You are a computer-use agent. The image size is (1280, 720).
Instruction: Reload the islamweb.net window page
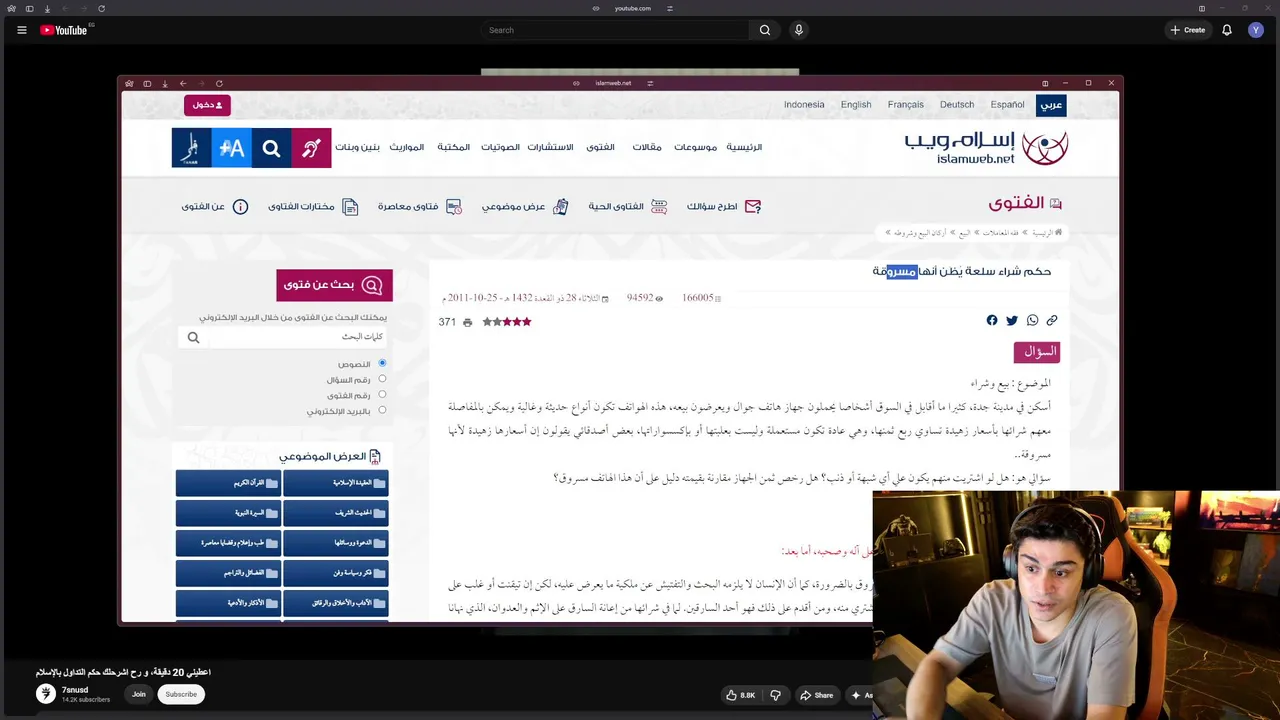coord(219,84)
